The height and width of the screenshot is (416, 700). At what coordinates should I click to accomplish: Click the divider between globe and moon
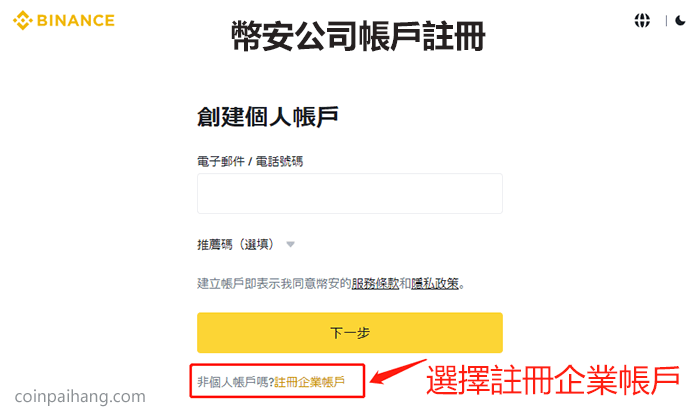(666, 21)
